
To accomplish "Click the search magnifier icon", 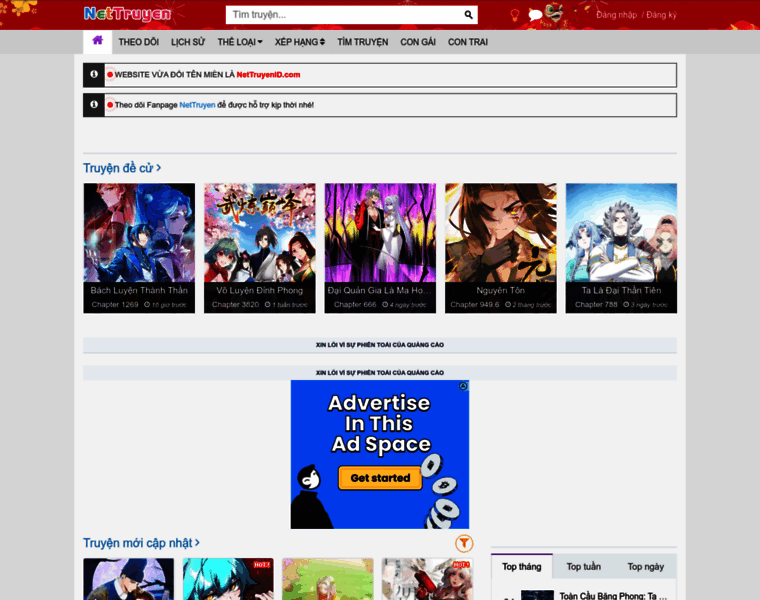I will (x=468, y=15).
